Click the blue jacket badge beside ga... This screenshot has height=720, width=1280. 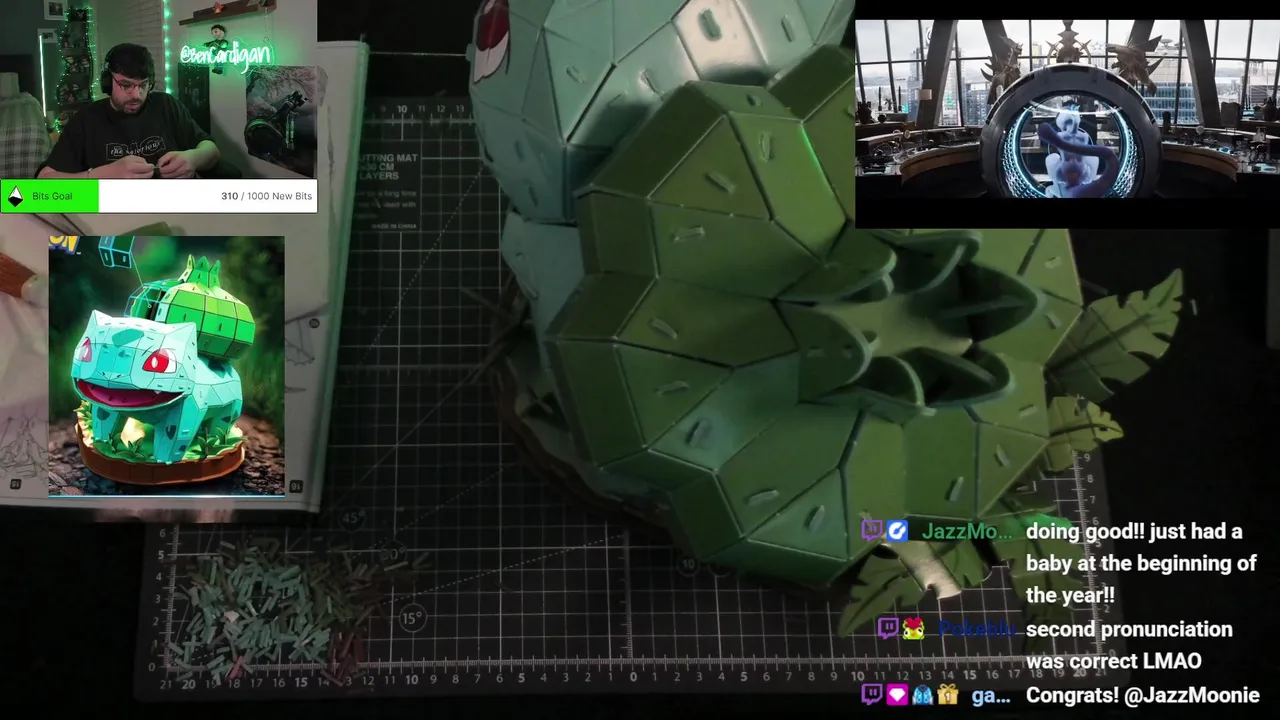click(922, 695)
